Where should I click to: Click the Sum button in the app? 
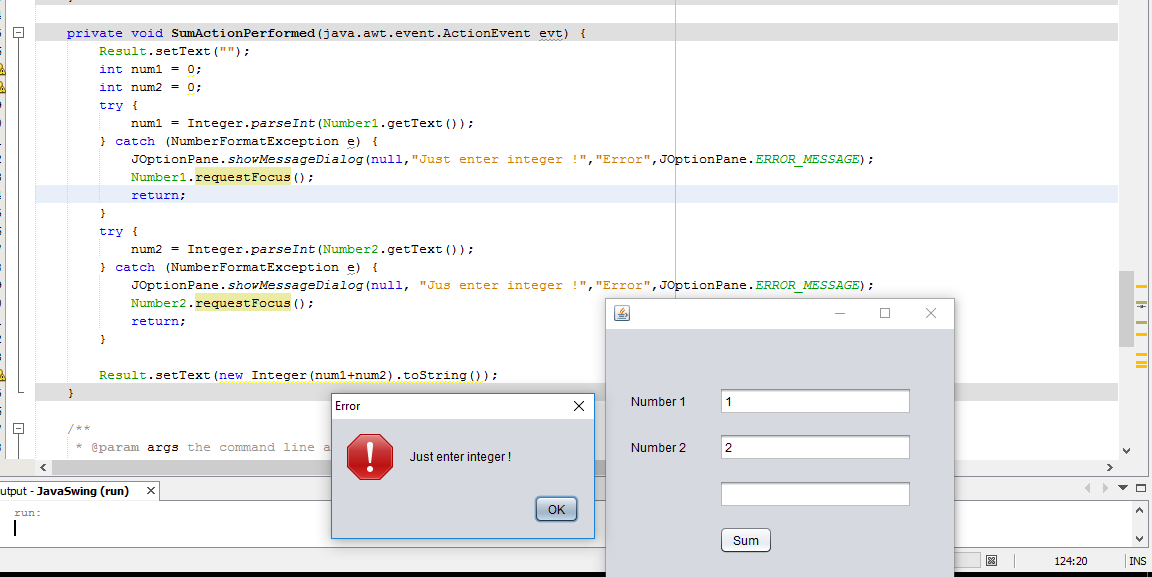pos(745,539)
